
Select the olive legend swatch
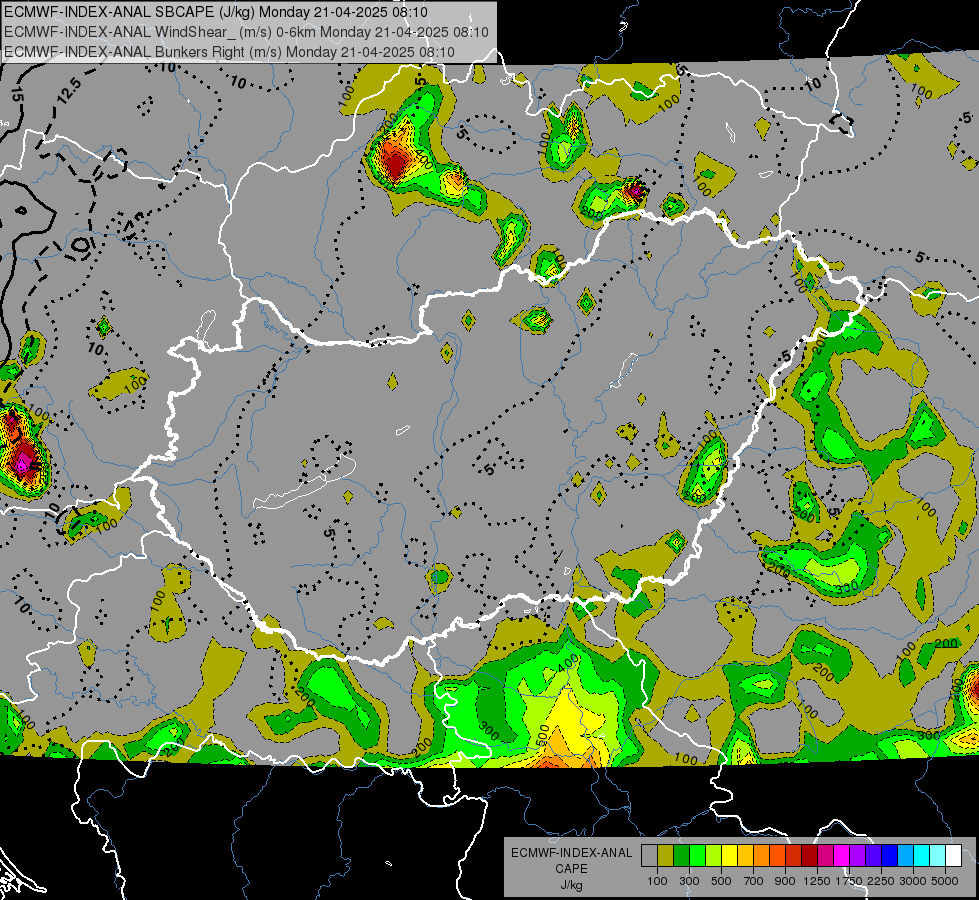(666, 856)
